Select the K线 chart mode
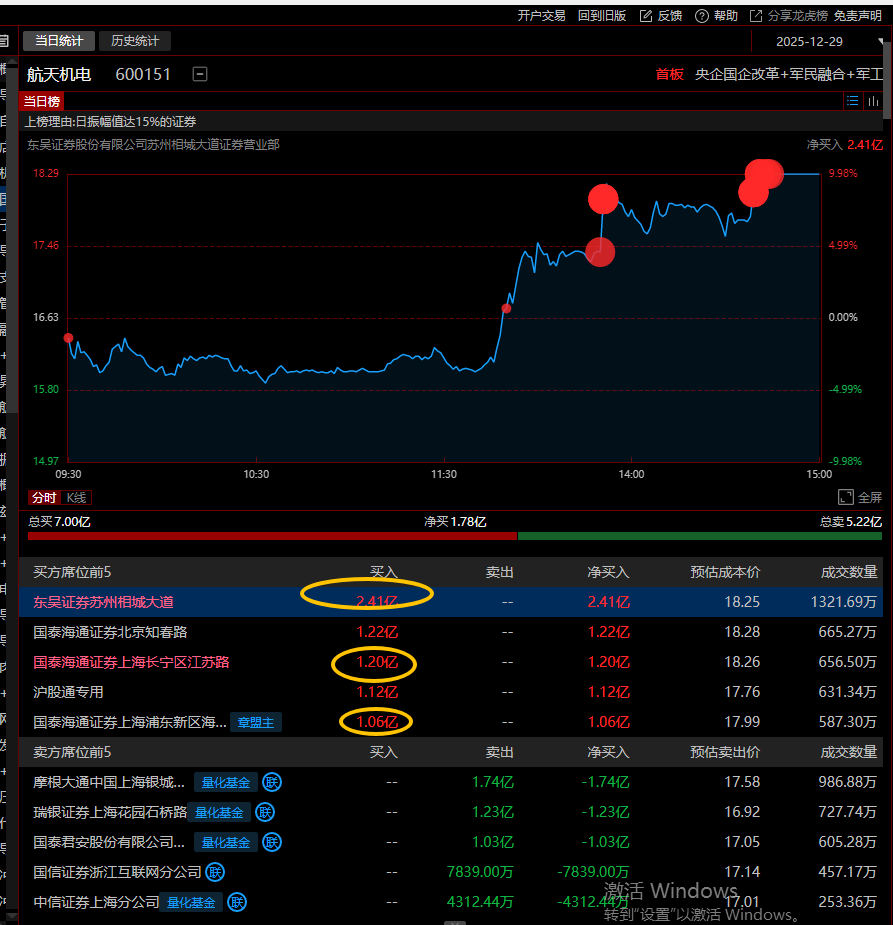Viewport: 893px width, 925px height. [76, 497]
